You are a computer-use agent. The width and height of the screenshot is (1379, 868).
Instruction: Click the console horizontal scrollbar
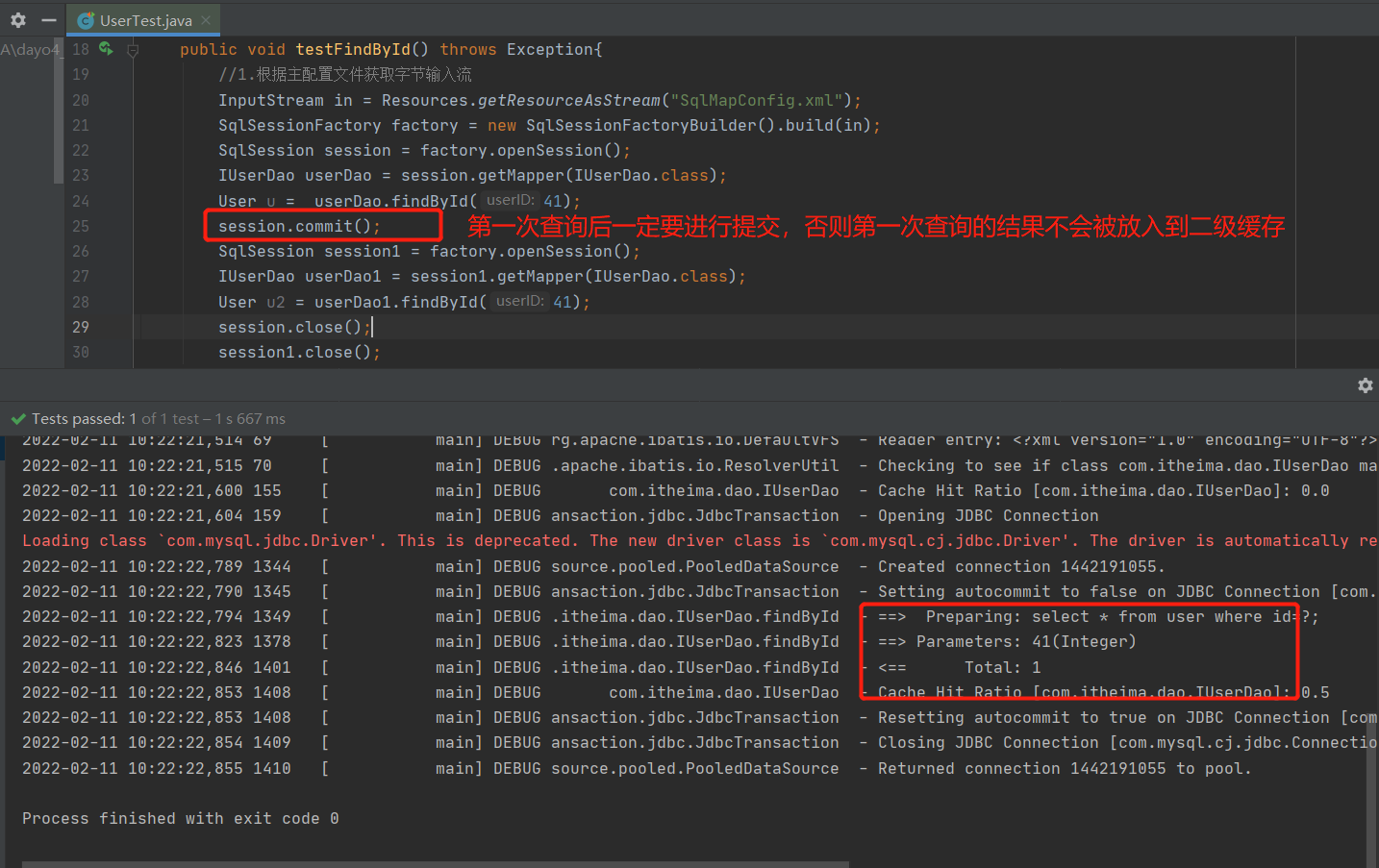[435, 864]
